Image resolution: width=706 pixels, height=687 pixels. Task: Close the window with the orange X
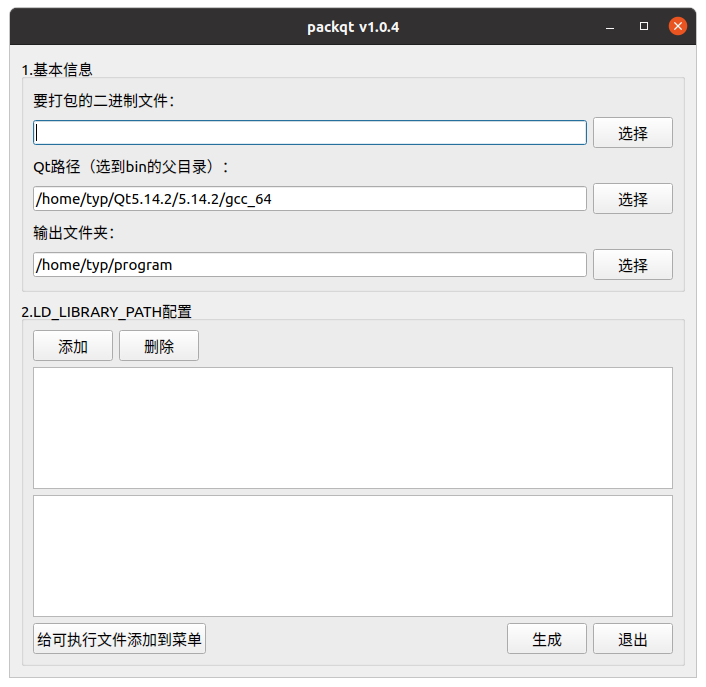click(678, 26)
